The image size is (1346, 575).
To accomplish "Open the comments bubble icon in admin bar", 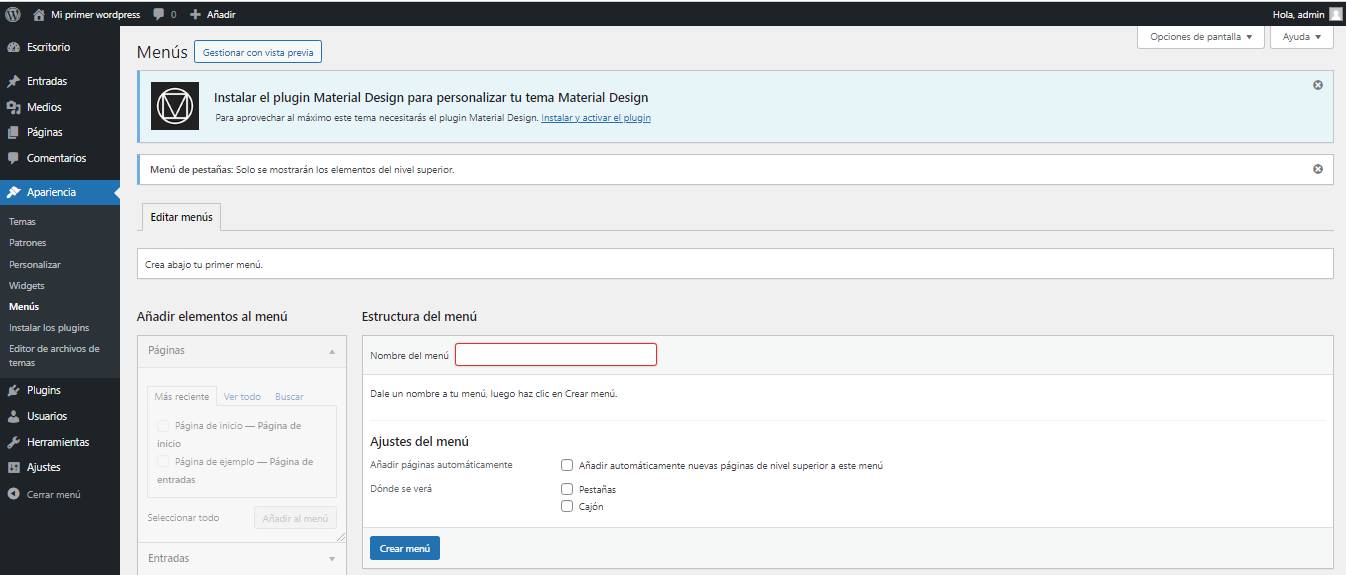I will (x=159, y=14).
